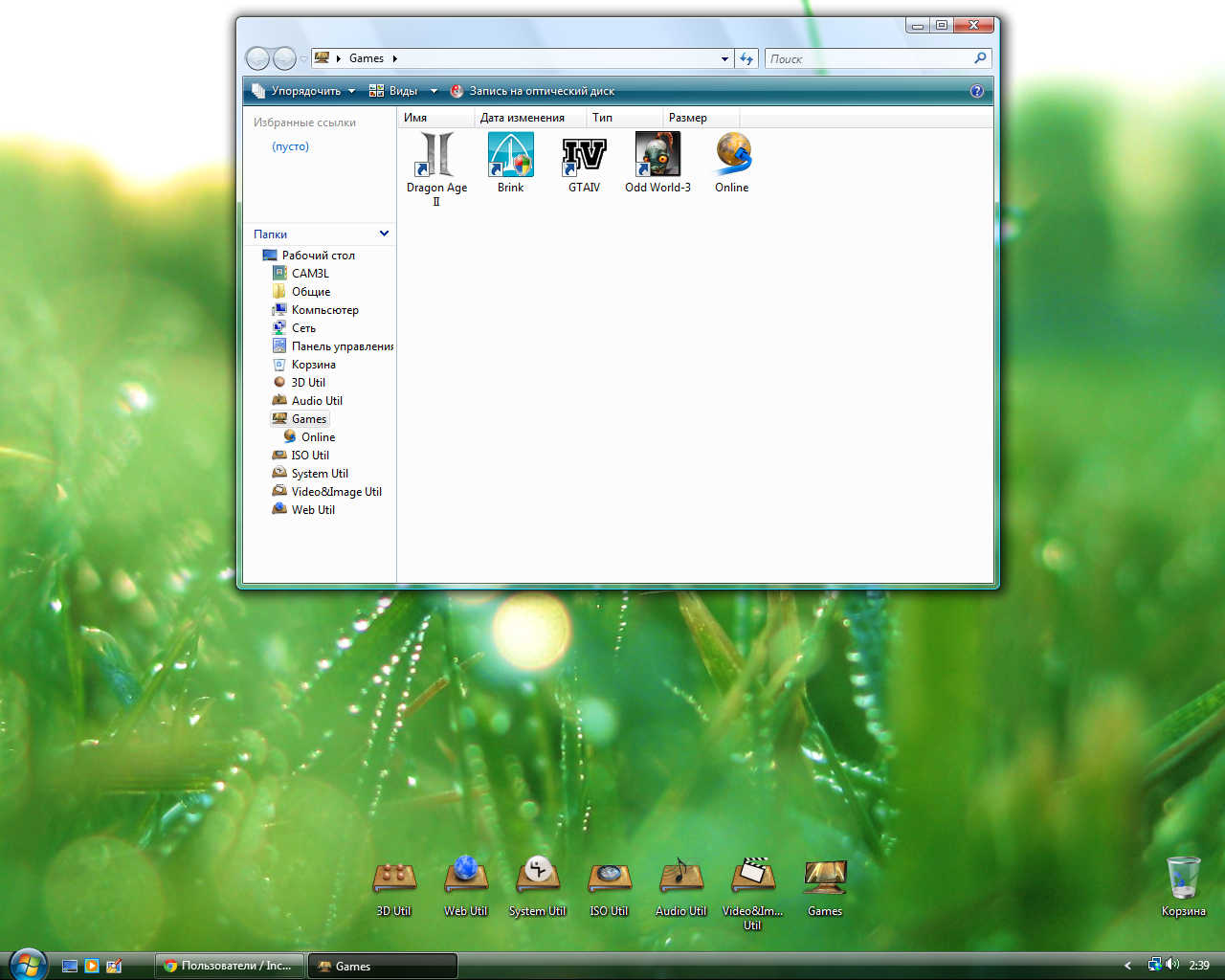The height and width of the screenshot is (980, 1225).
Task: Open the Web Util desktop folder
Action: pos(465,879)
